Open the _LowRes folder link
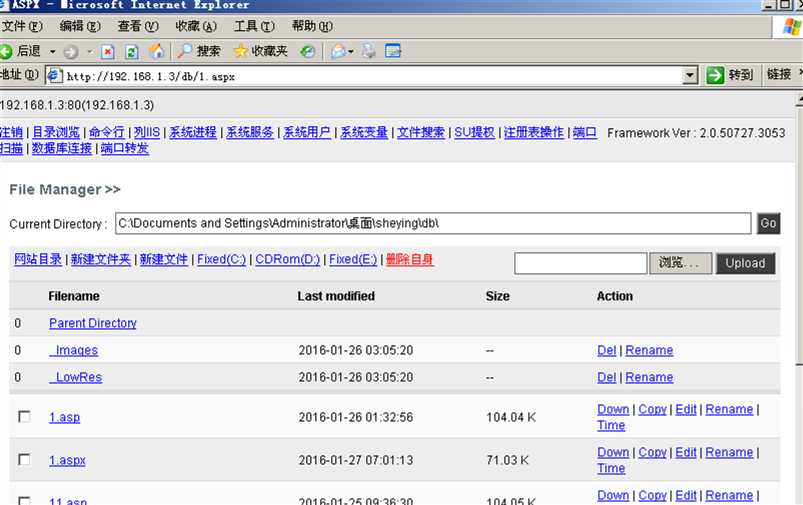This screenshot has width=803, height=505. 76,377
